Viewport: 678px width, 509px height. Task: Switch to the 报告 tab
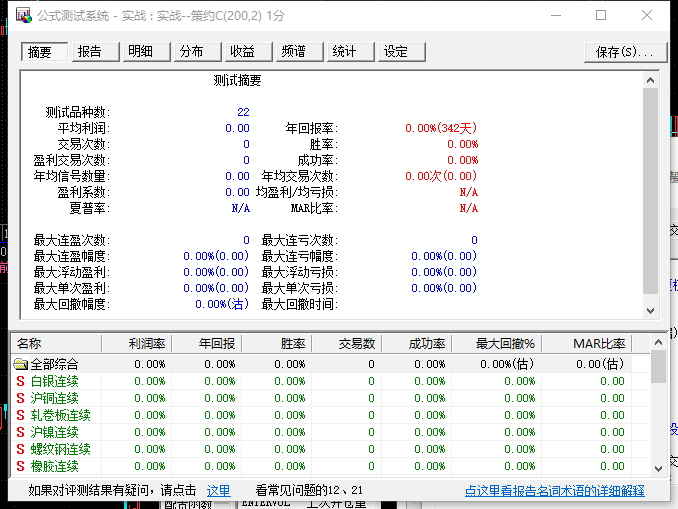coord(90,52)
